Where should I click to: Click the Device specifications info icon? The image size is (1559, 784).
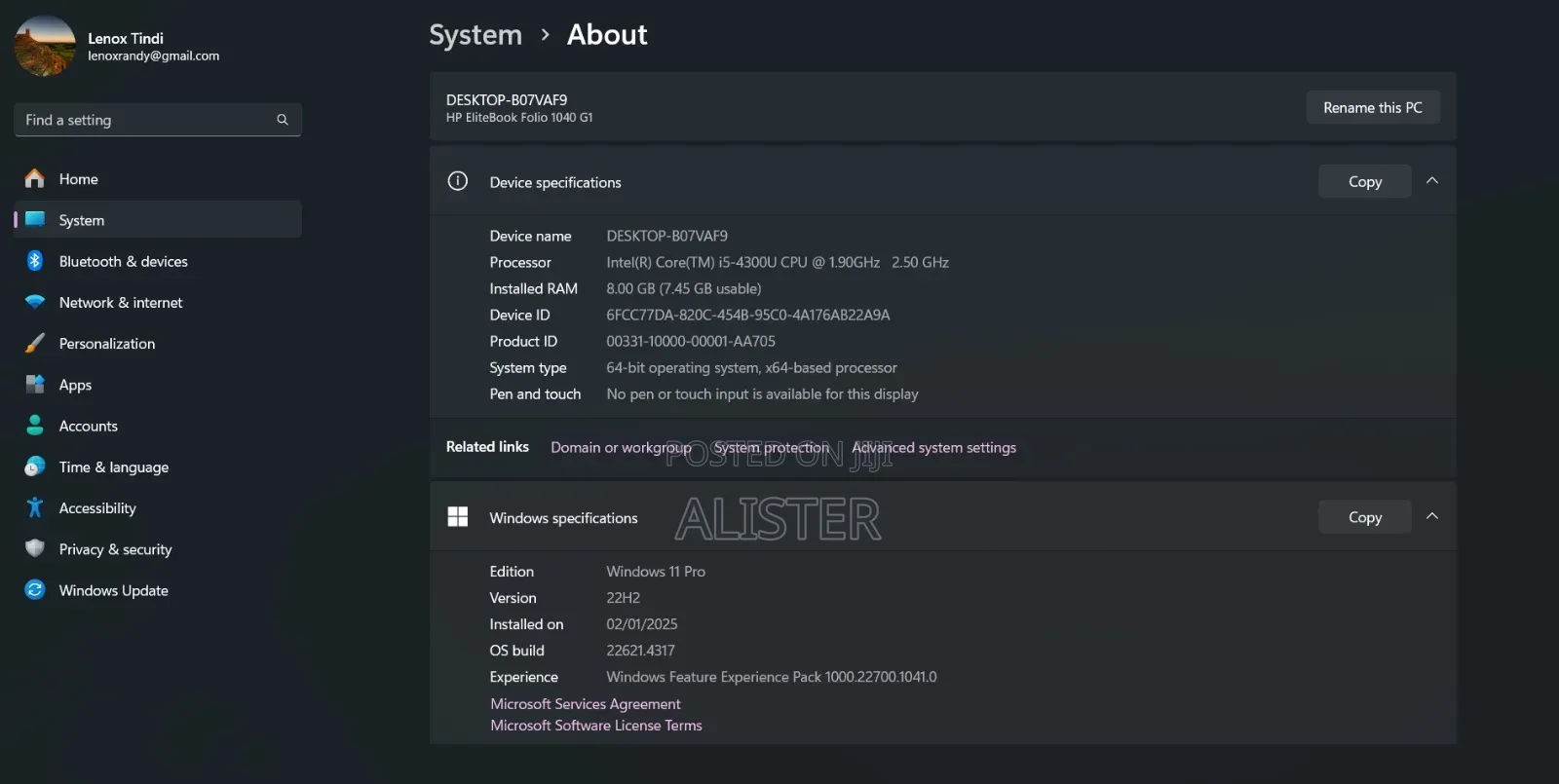click(458, 181)
